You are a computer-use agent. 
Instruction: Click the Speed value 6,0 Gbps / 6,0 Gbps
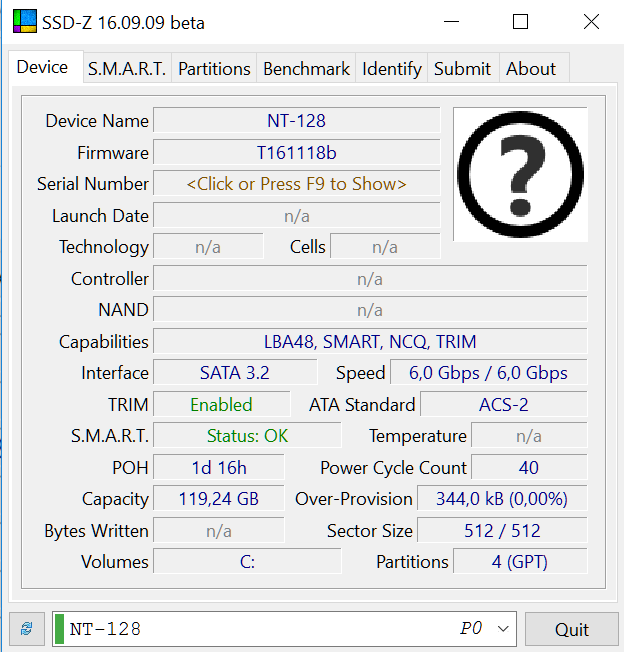click(x=488, y=373)
